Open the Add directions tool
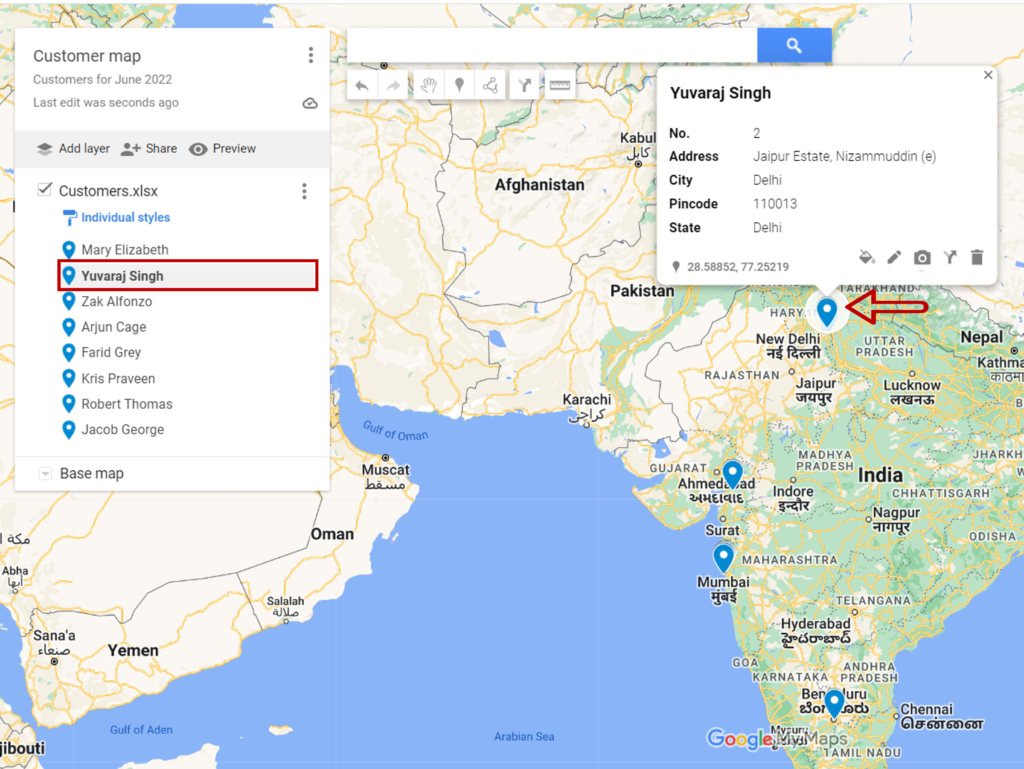Image resolution: width=1024 pixels, height=769 pixels. [524, 84]
